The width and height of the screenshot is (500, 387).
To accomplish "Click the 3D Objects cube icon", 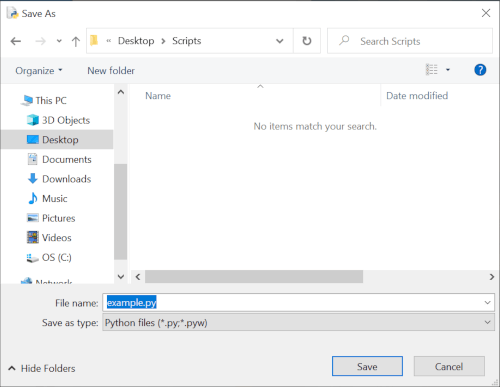I will coord(33,120).
